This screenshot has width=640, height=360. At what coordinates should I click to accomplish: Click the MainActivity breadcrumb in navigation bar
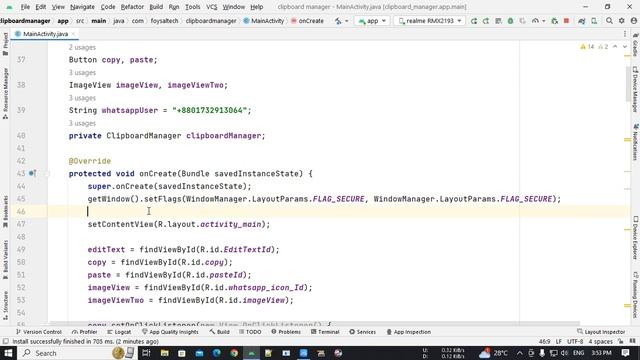coord(264,21)
